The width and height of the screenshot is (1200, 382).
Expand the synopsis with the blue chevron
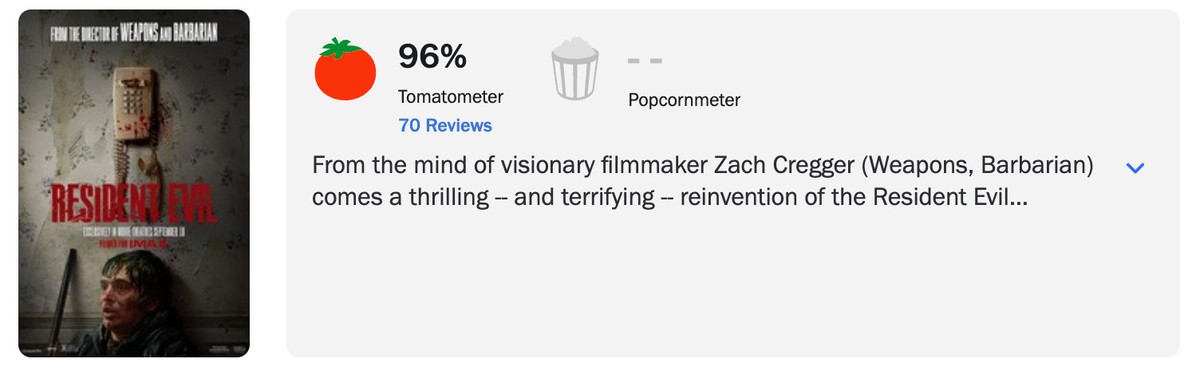point(1134,168)
